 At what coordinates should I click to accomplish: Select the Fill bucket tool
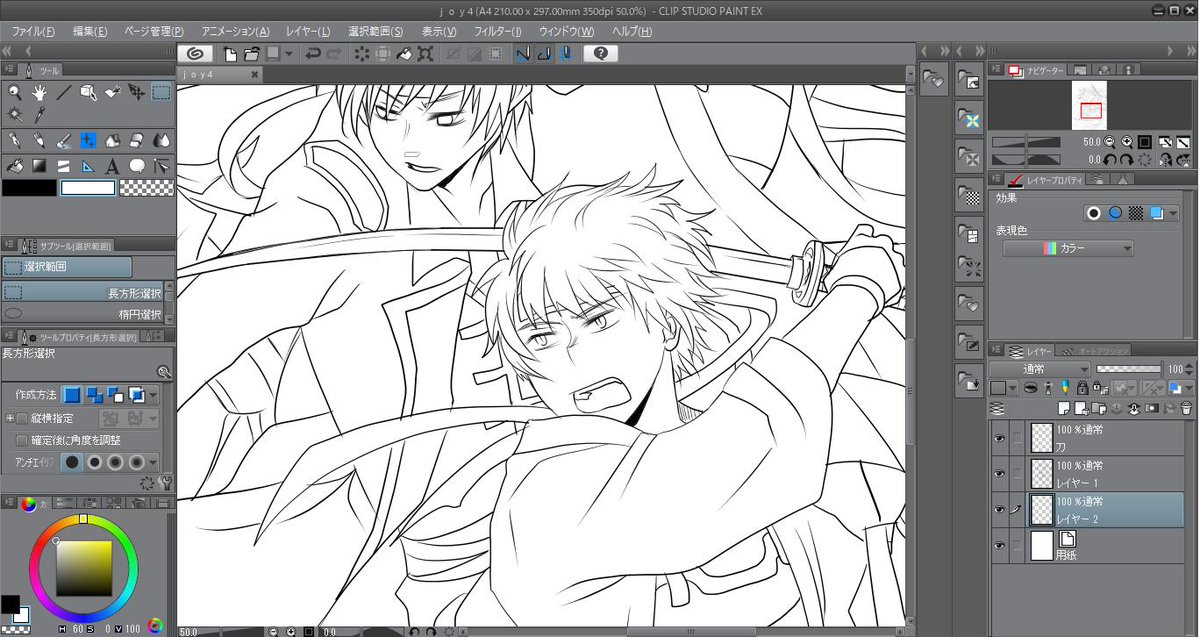(x=15, y=165)
